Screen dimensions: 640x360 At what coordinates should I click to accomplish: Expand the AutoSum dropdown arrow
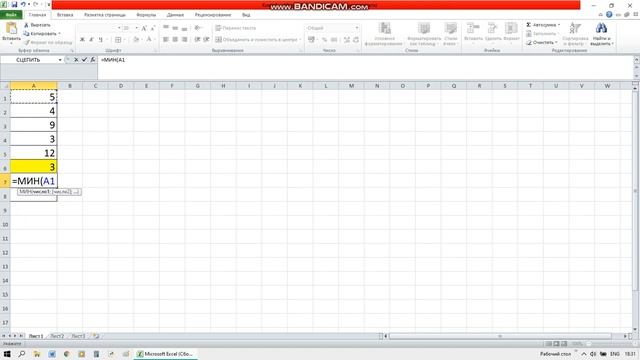559,25
